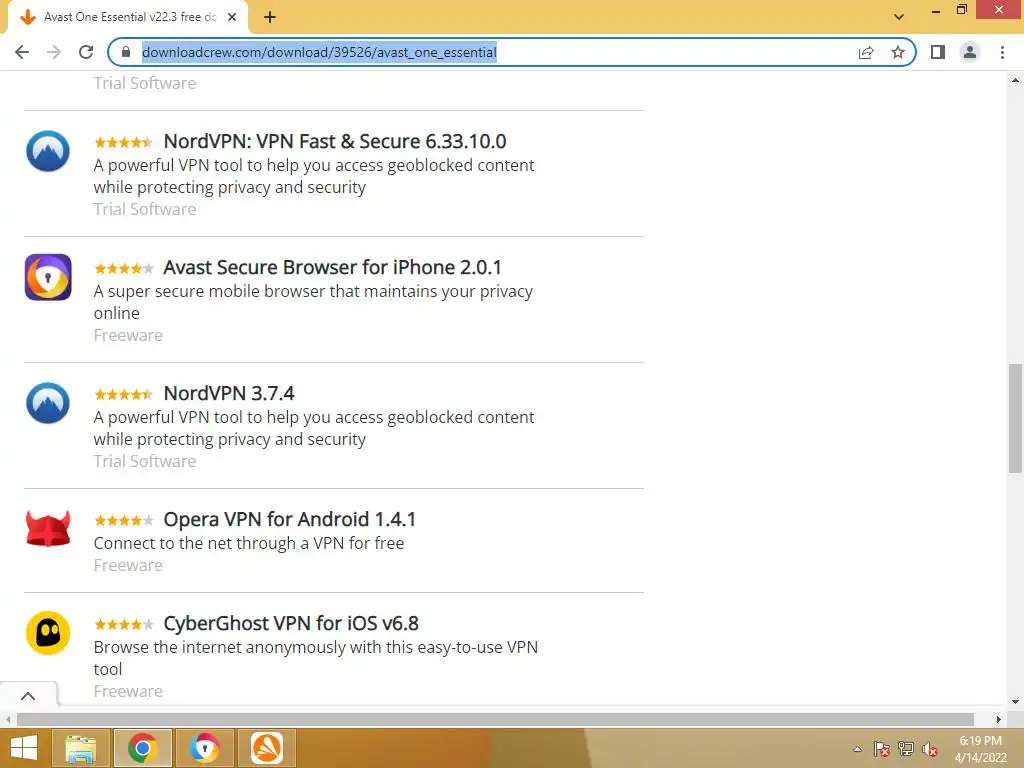Click the CyberGhost VPN yellow ghost icon
This screenshot has width=1024, height=768.
[48, 633]
